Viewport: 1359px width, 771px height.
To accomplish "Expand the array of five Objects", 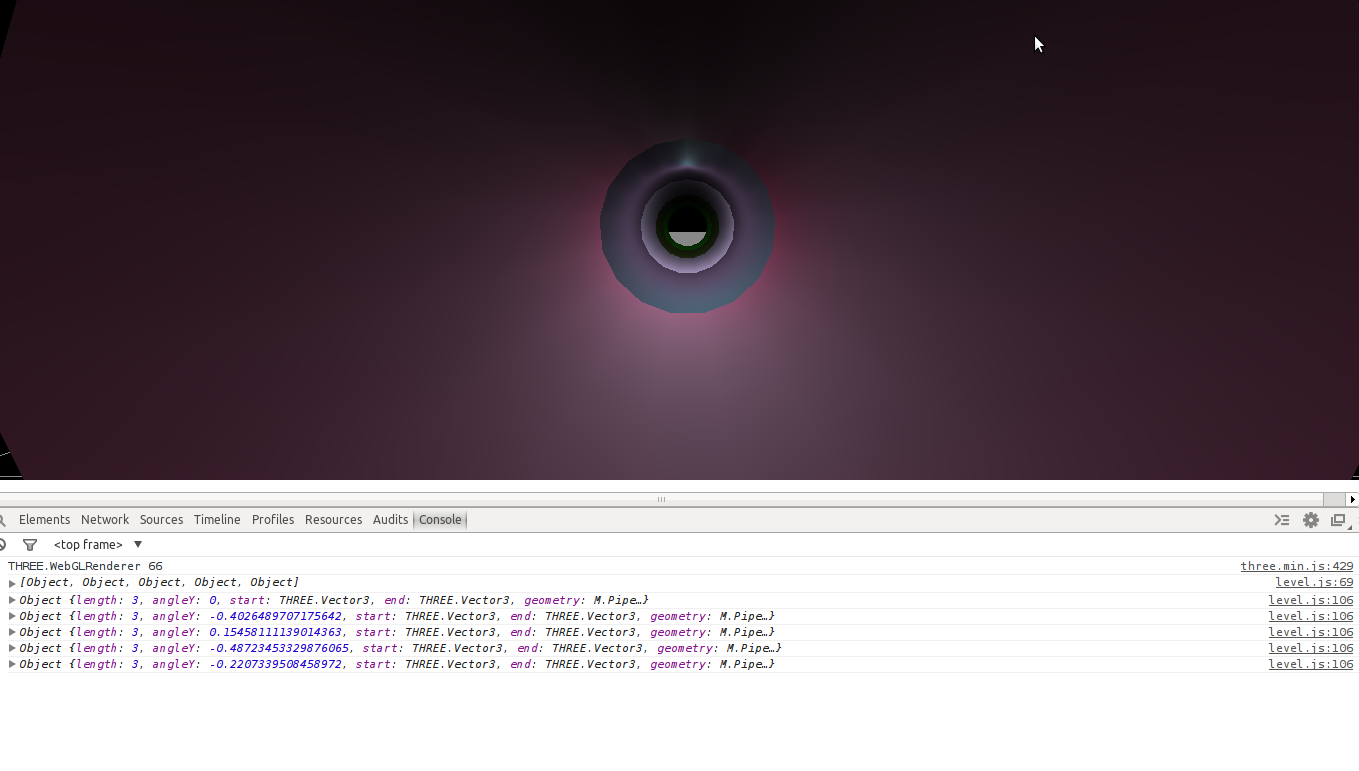I will [12, 583].
